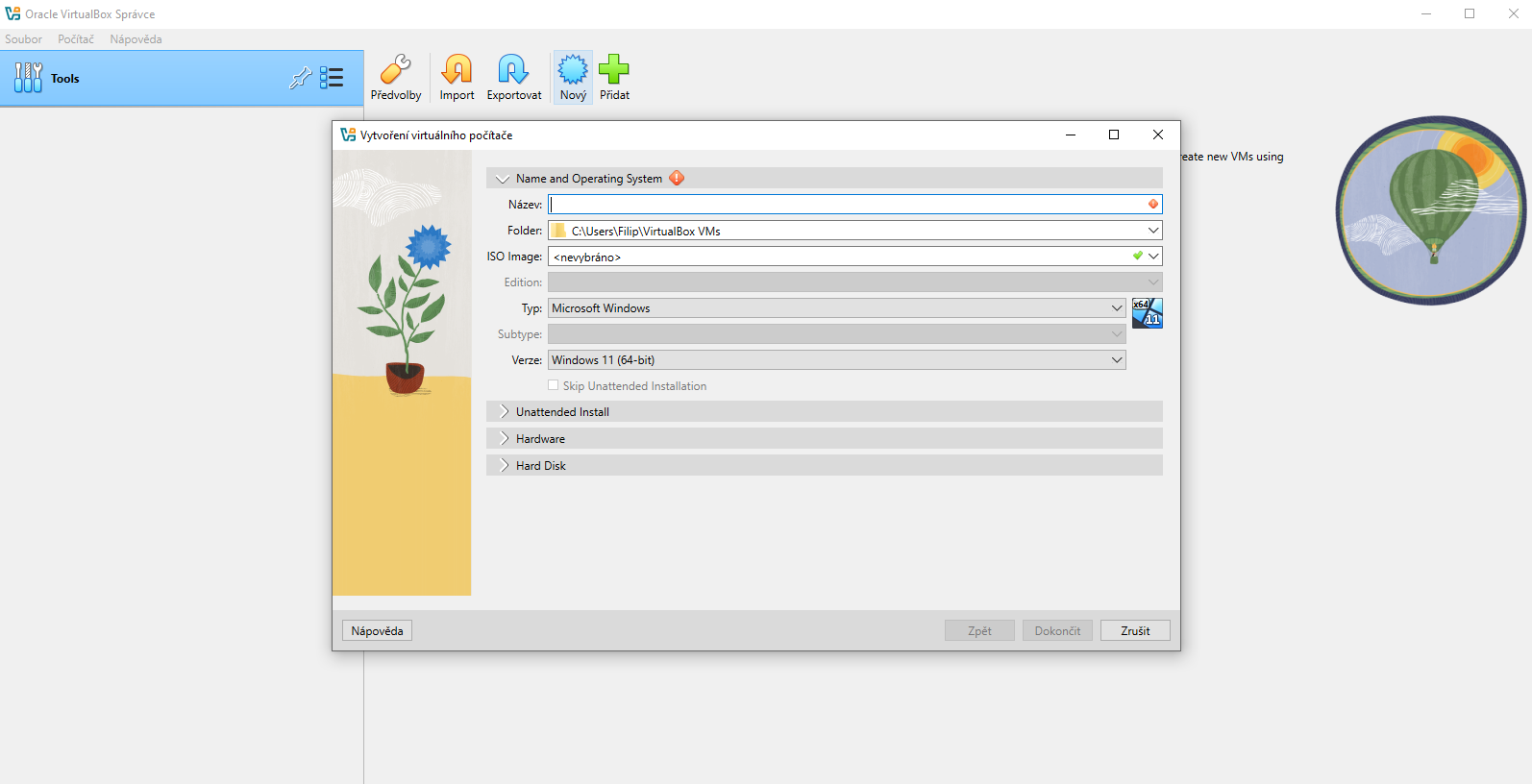Image resolution: width=1532 pixels, height=784 pixels.
Task: Click the Zrušit button
Action: tap(1134, 631)
